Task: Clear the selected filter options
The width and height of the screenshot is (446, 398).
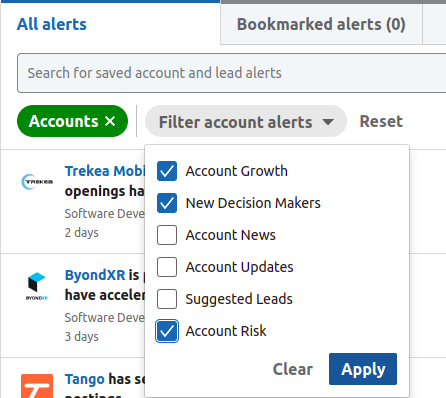Action: tap(293, 369)
